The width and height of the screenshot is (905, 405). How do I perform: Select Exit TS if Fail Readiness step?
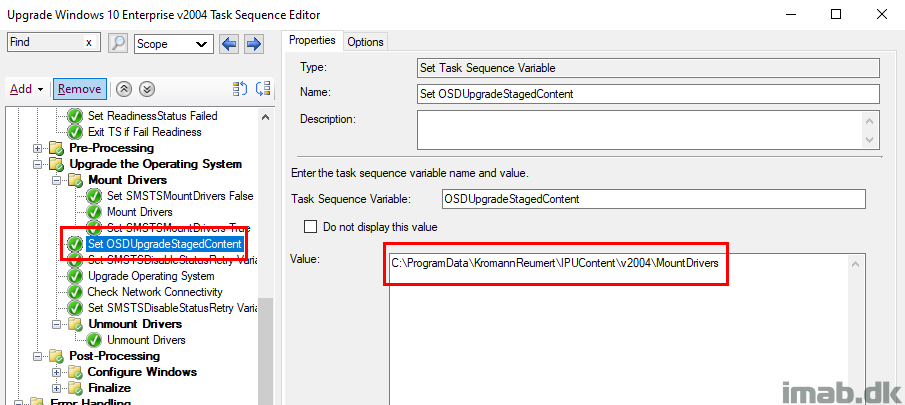click(144, 132)
